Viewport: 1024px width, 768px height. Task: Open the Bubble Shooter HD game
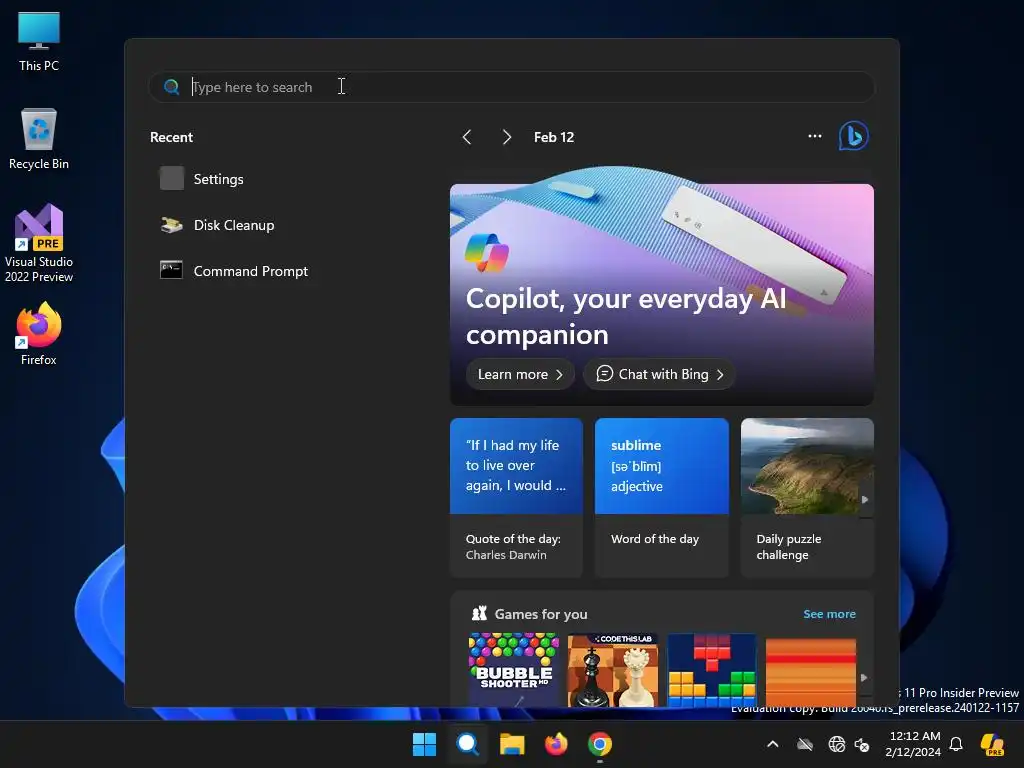click(514, 670)
